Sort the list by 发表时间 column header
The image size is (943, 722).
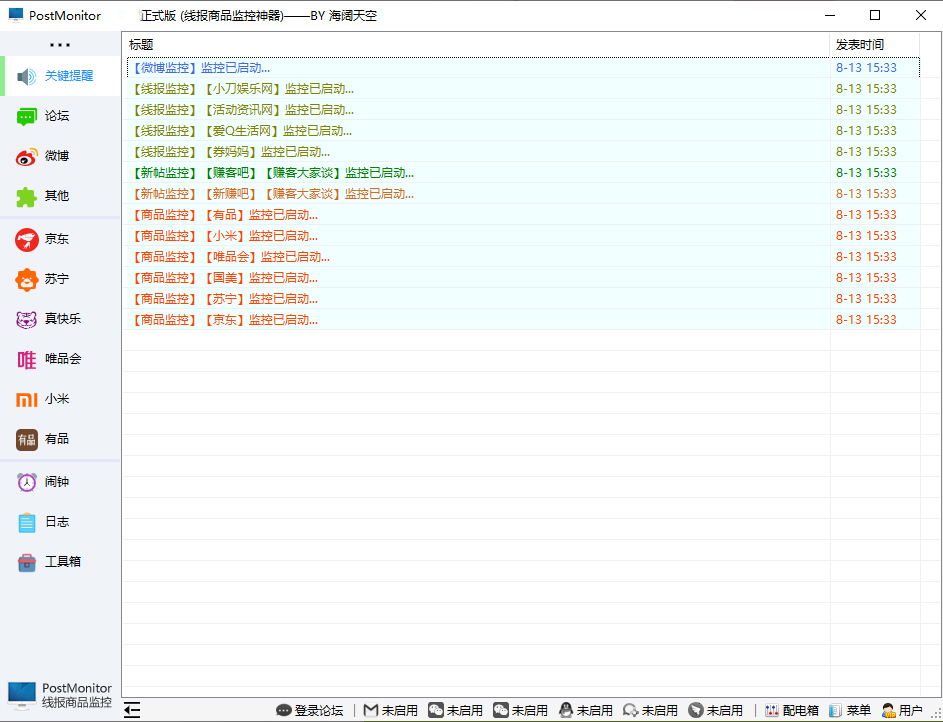point(860,45)
